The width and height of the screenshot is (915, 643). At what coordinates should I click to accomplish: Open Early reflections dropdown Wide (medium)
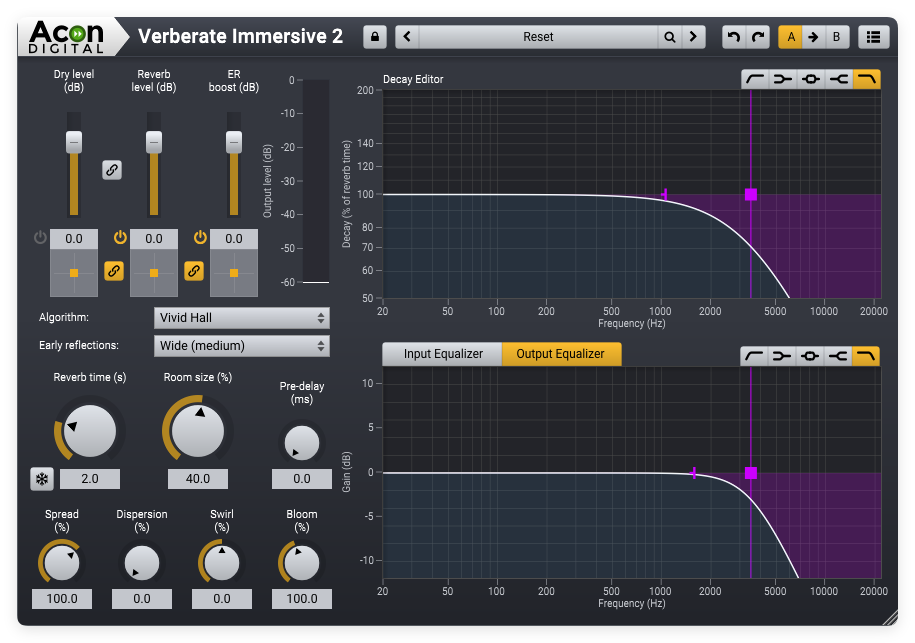[242, 346]
